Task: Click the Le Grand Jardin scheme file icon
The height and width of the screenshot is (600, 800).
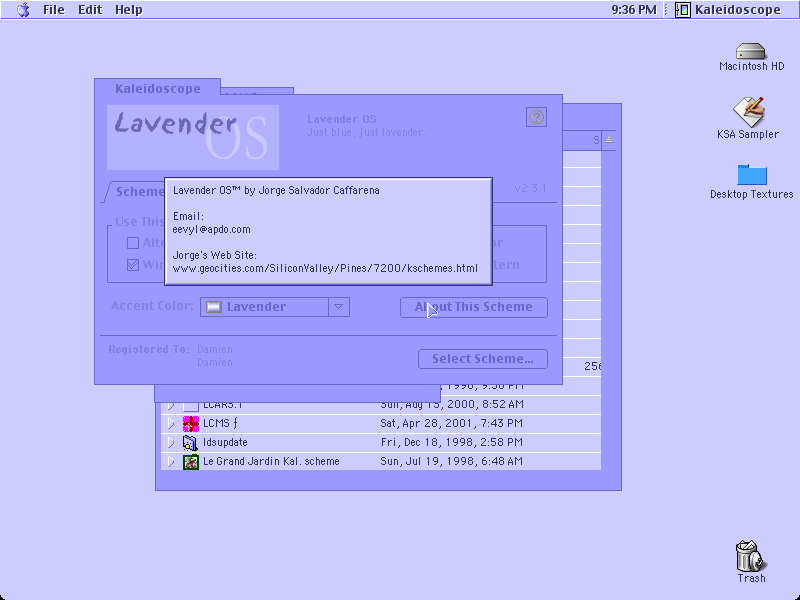Action: 191,462
